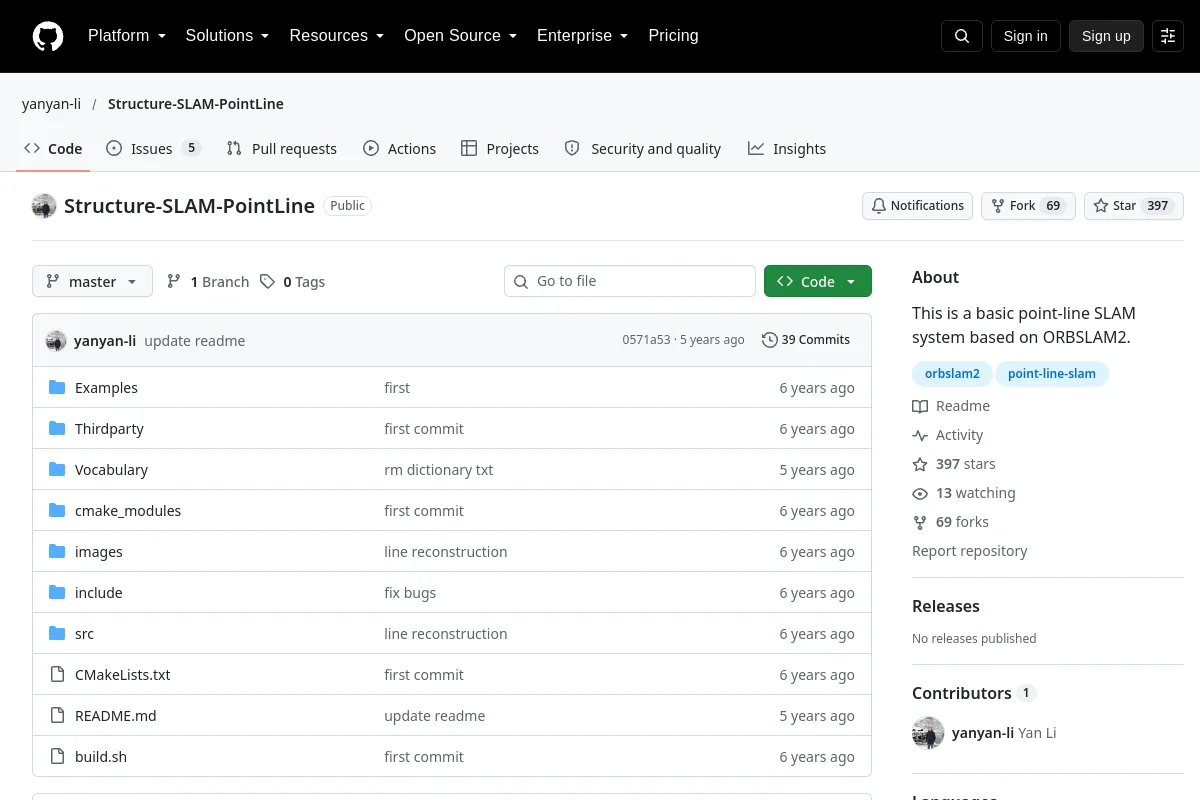Switch to Security and quality tab
This screenshot has width=1200, height=800.
pos(642,149)
